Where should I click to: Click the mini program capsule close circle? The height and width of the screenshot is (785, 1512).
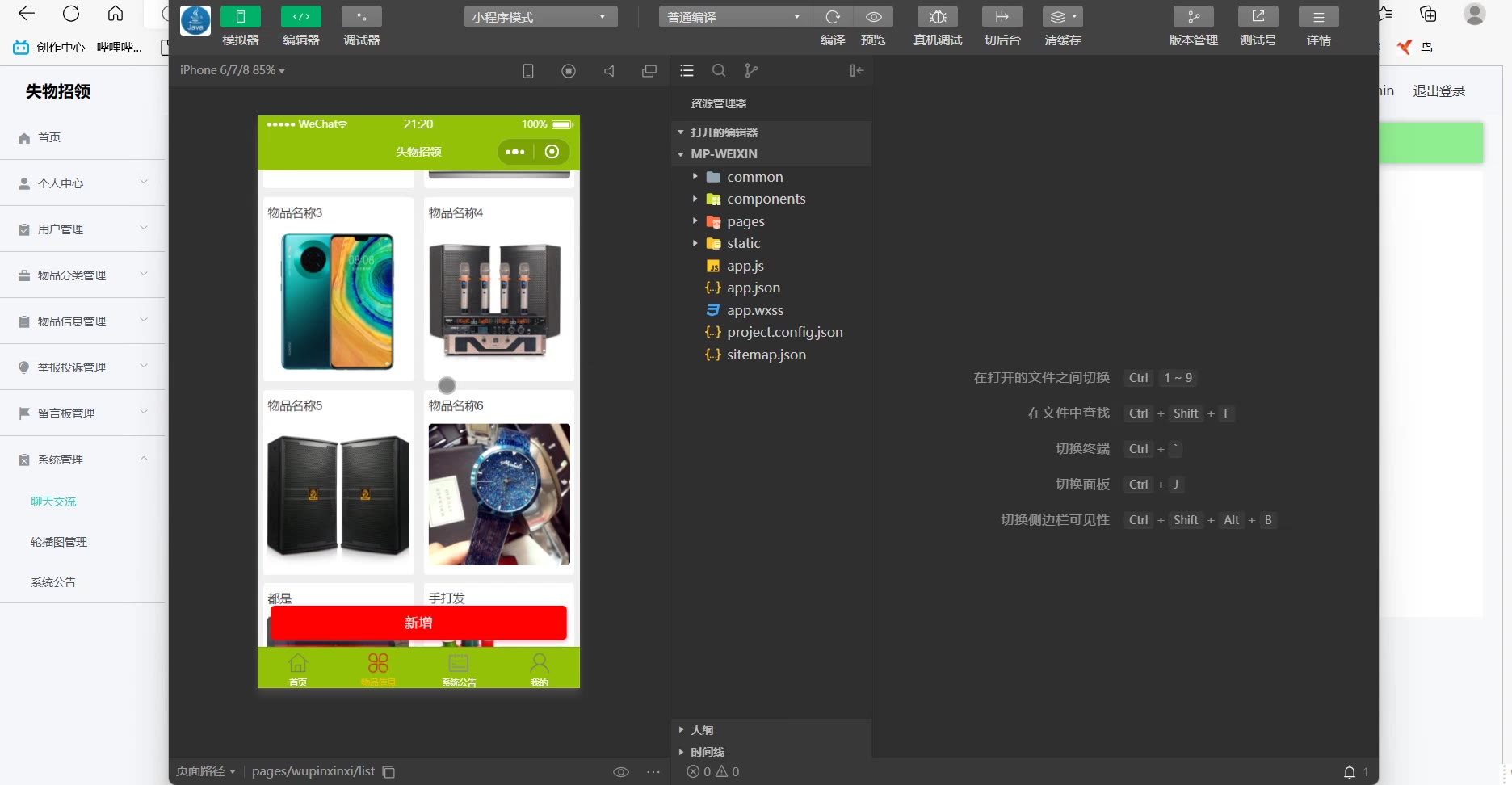552,152
